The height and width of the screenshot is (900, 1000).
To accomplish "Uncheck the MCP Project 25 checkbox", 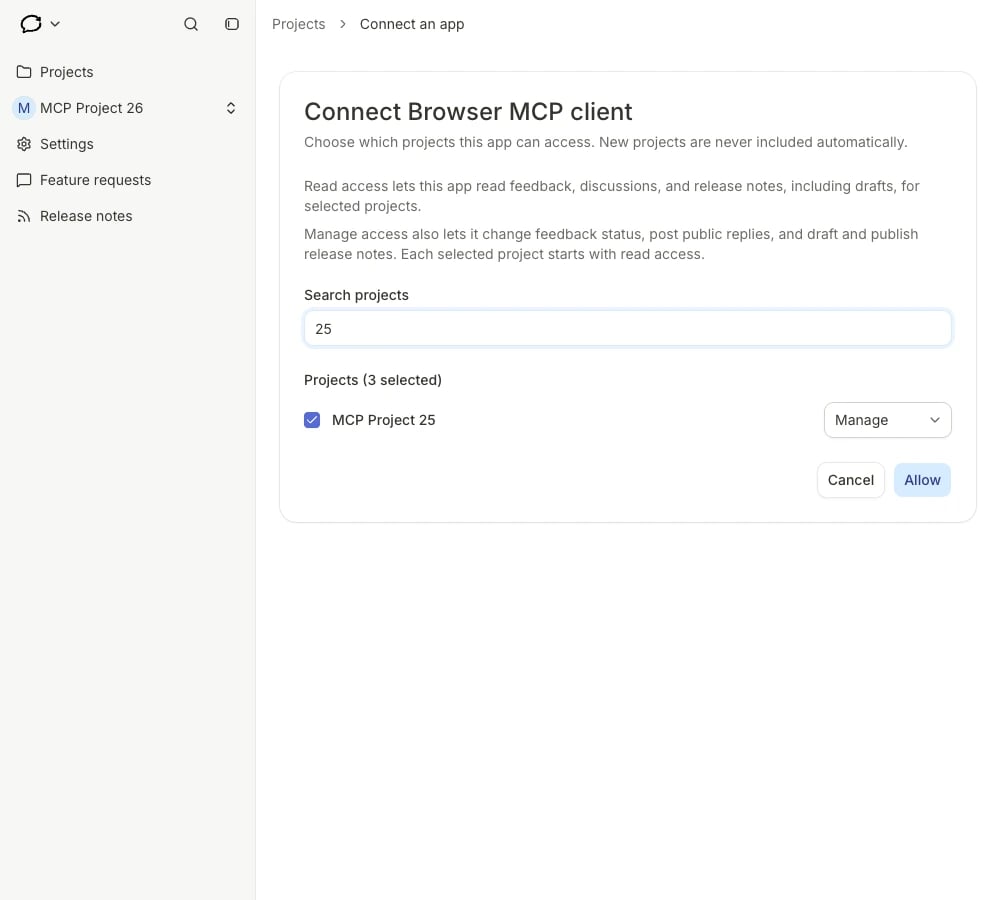I will 312,420.
